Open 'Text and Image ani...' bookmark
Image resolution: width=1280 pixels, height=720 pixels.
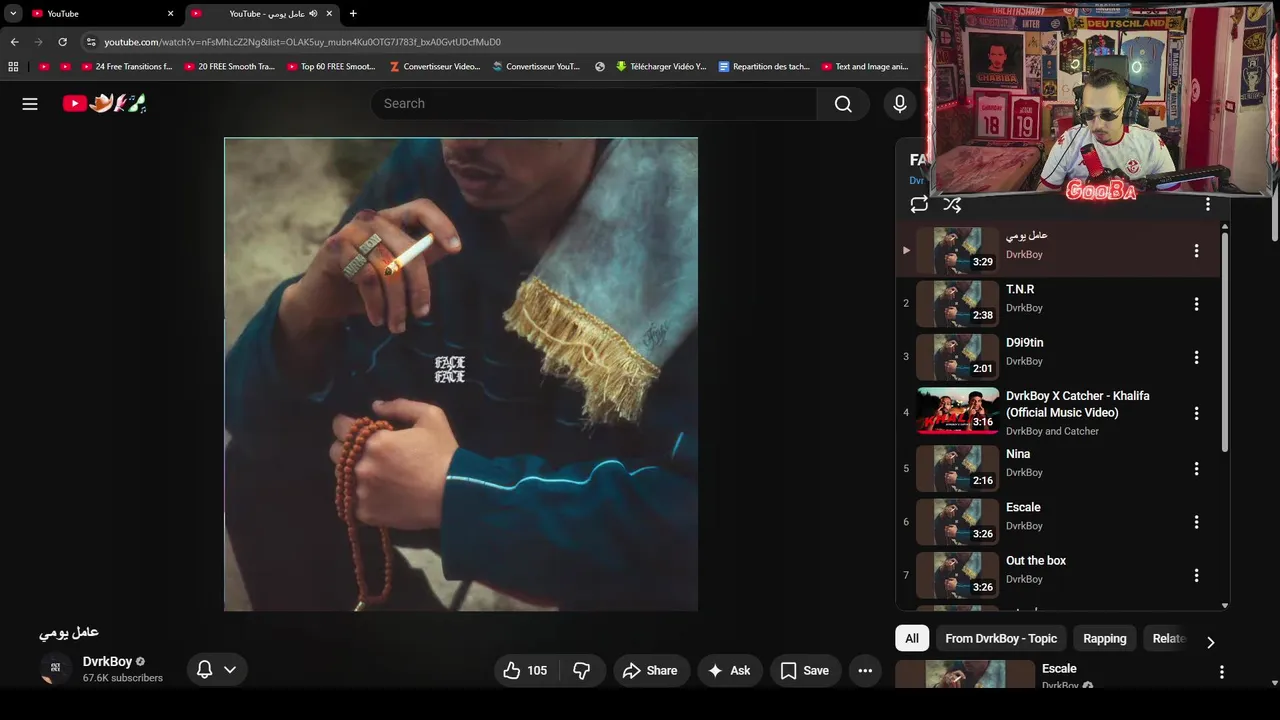tap(865, 67)
